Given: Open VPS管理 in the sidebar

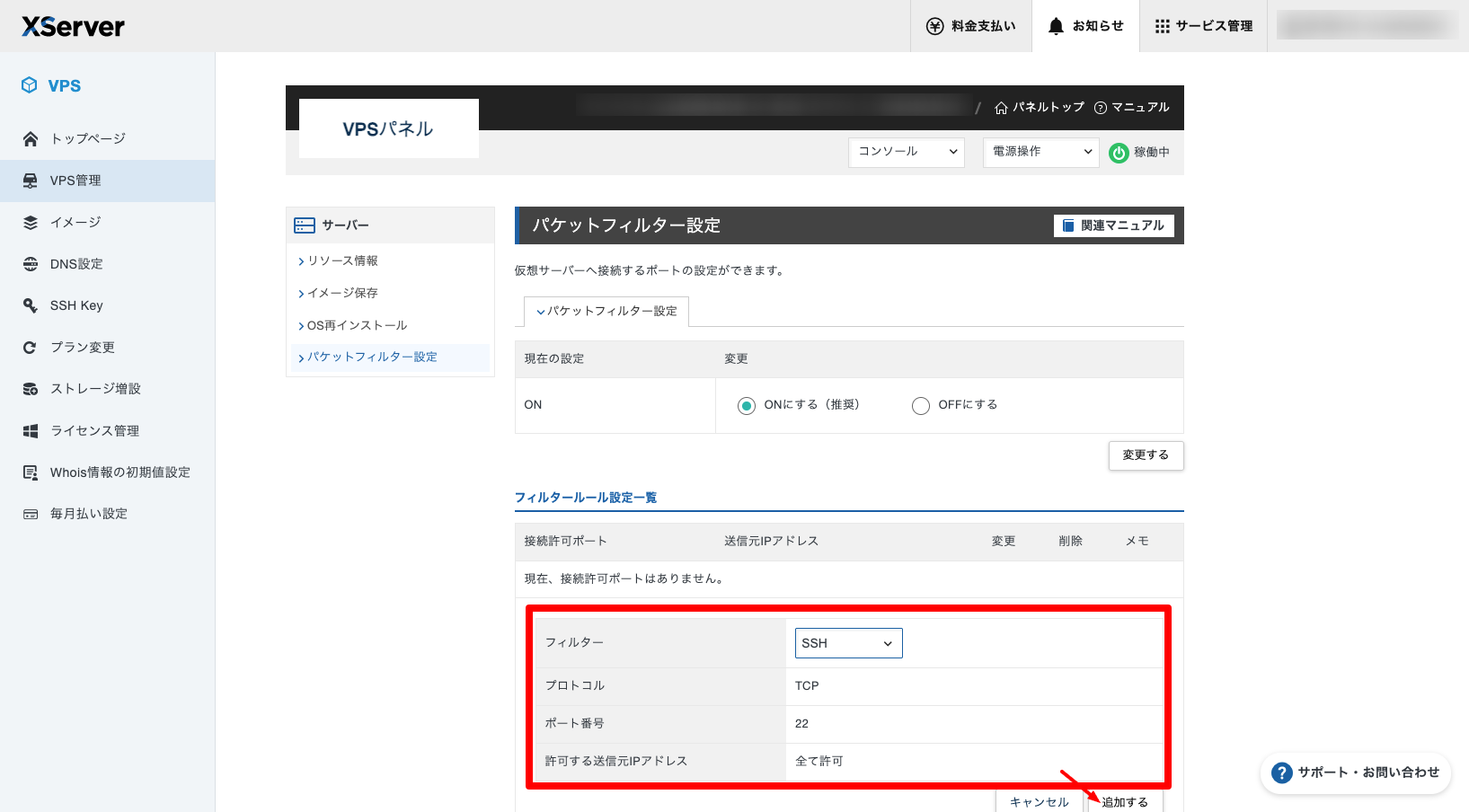Looking at the screenshot, I should click(x=75, y=181).
